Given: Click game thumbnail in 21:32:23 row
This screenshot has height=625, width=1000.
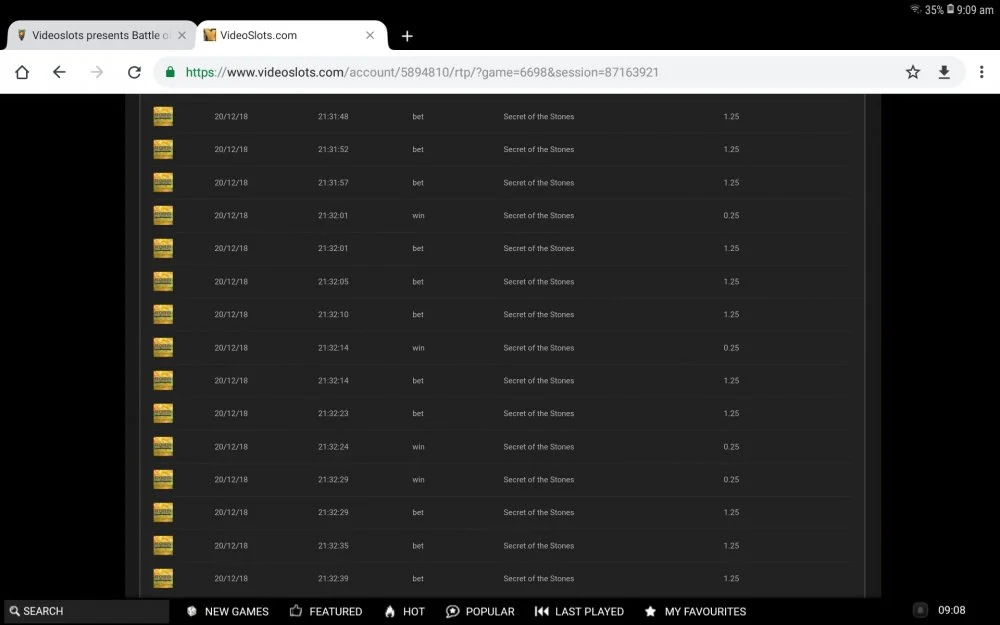Looking at the screenshot, I should (163, 413).
